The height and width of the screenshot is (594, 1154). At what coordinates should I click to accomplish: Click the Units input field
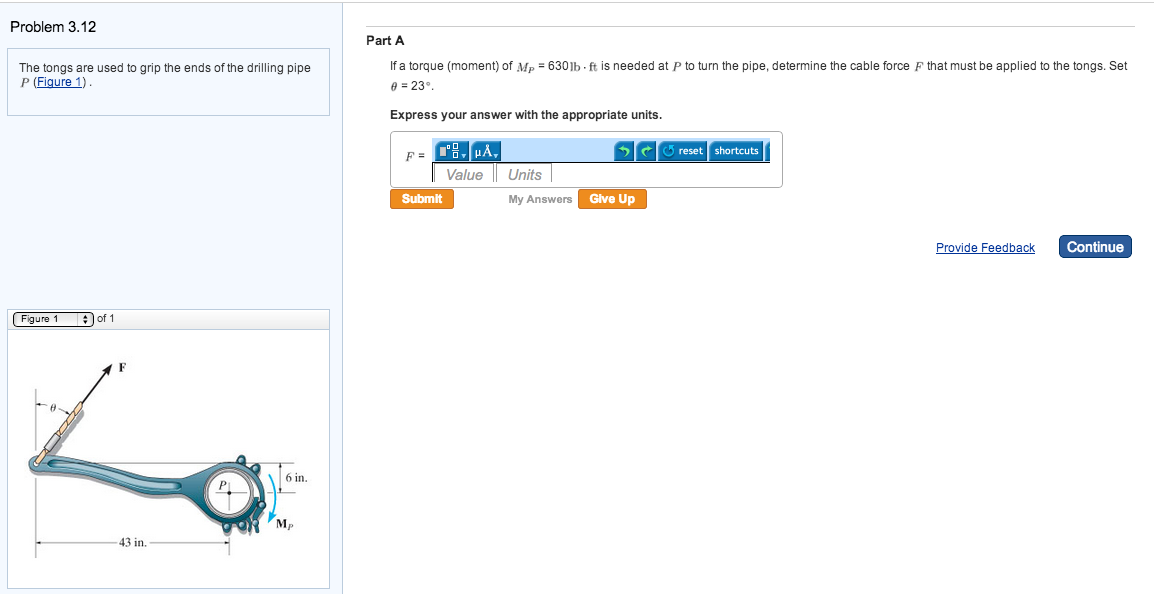coord(524,175)
